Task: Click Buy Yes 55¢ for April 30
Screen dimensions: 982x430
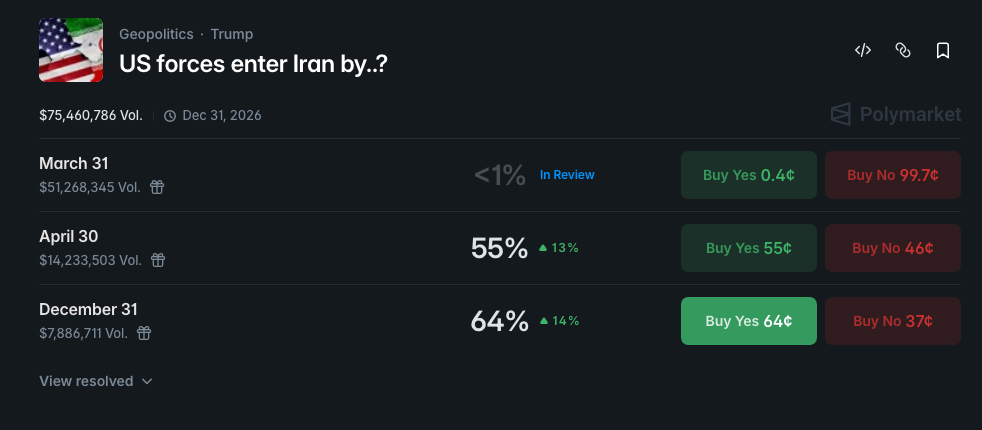Action: 748,248
